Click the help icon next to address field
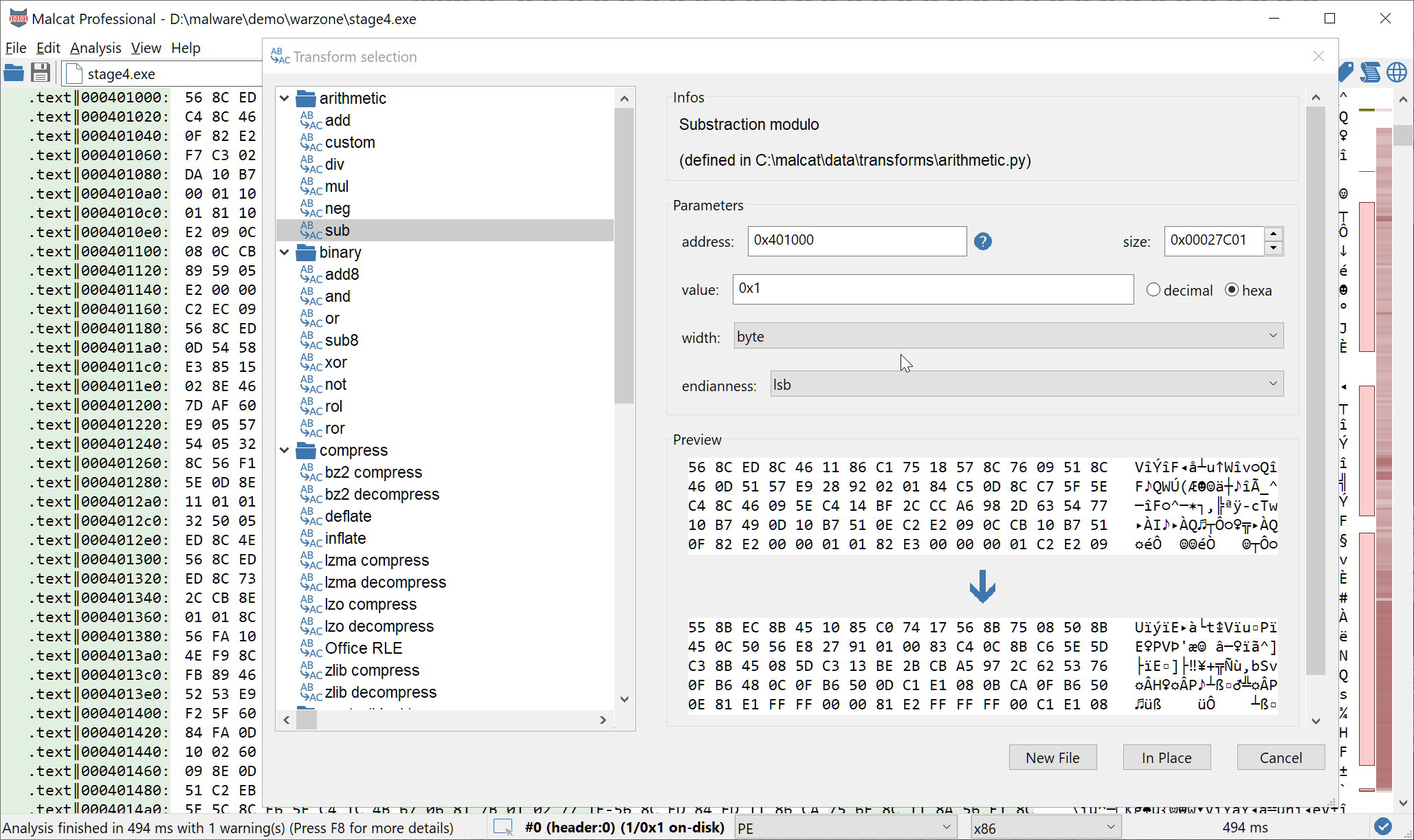 [983, 241]
